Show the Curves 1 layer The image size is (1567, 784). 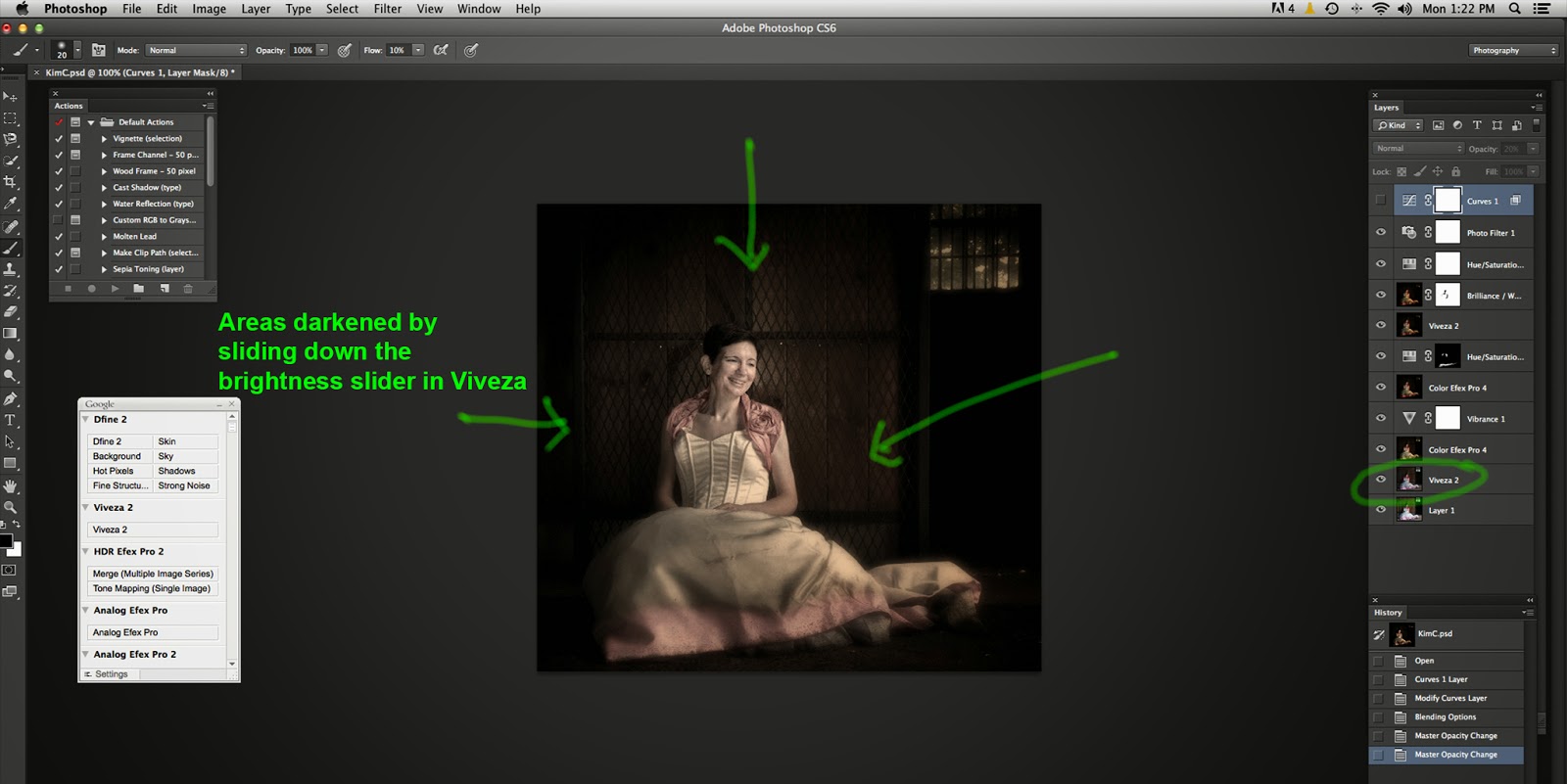point(1381,201)
